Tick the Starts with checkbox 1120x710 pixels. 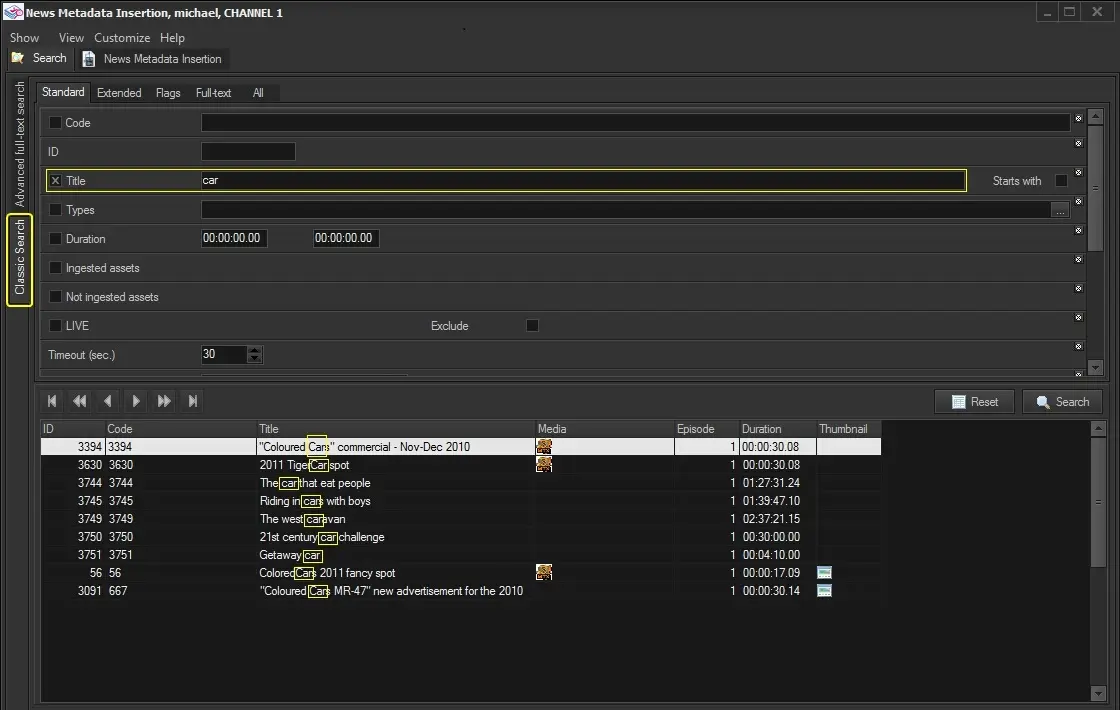coord(1061,181)
